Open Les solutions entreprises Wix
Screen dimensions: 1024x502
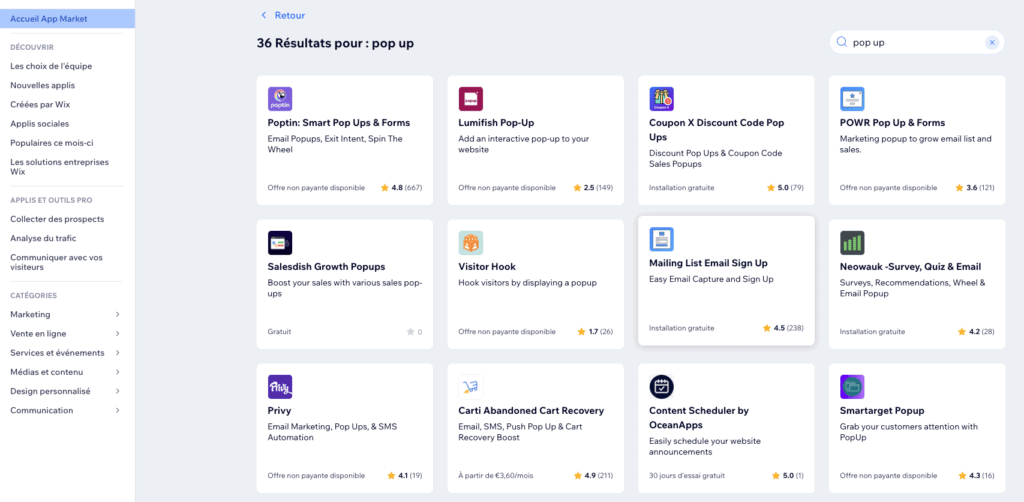pos(59,166)
